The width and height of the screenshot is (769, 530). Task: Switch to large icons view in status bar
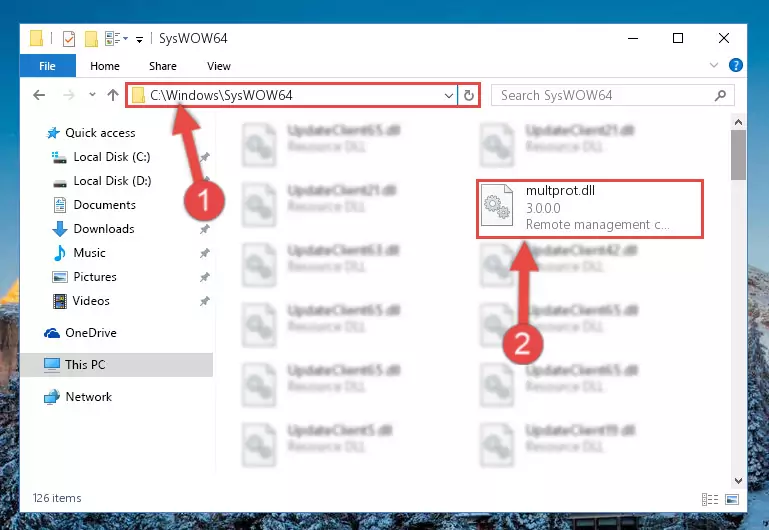click(732, 499)
